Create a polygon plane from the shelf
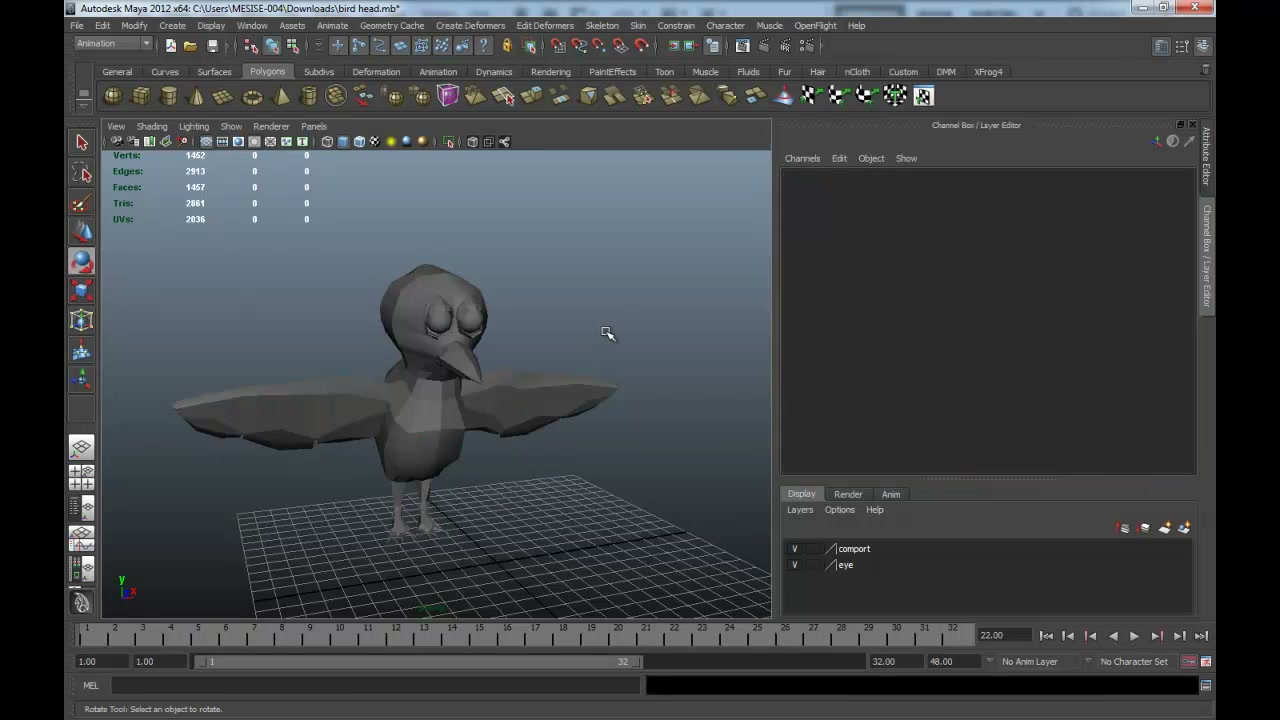 click(224, 96)
